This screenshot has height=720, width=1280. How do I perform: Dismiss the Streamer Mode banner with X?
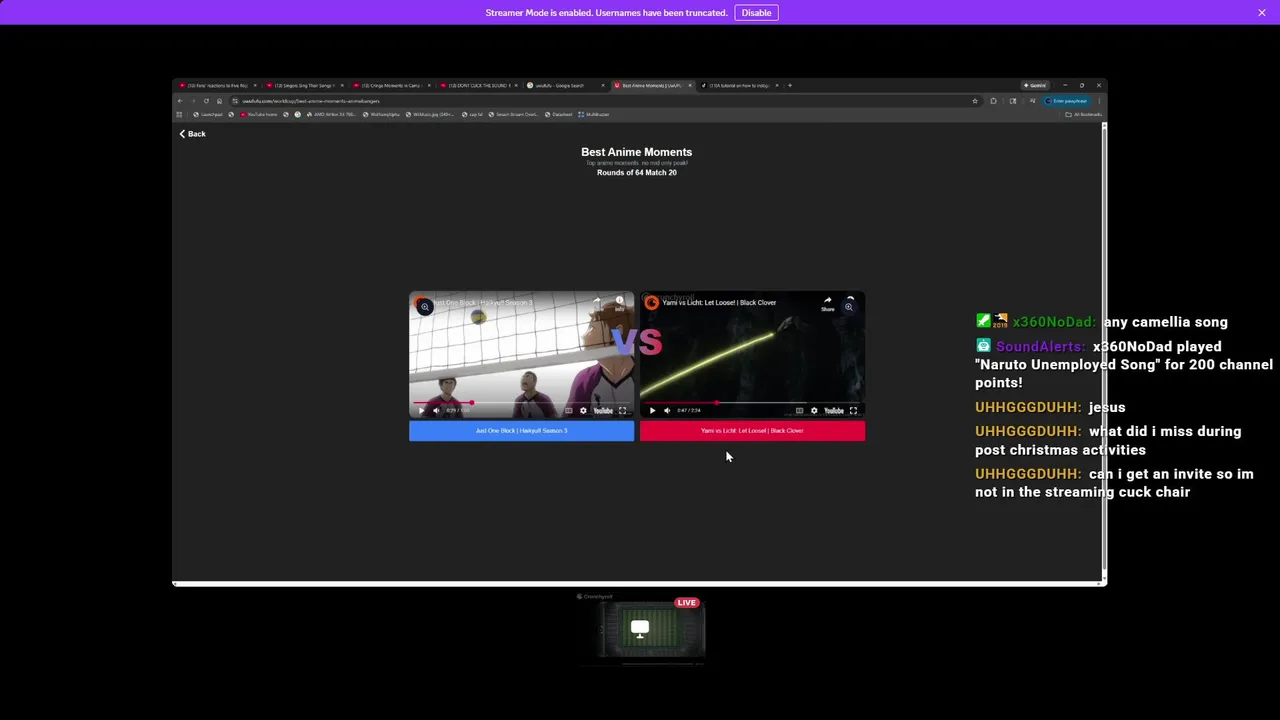pos(1262,13)
